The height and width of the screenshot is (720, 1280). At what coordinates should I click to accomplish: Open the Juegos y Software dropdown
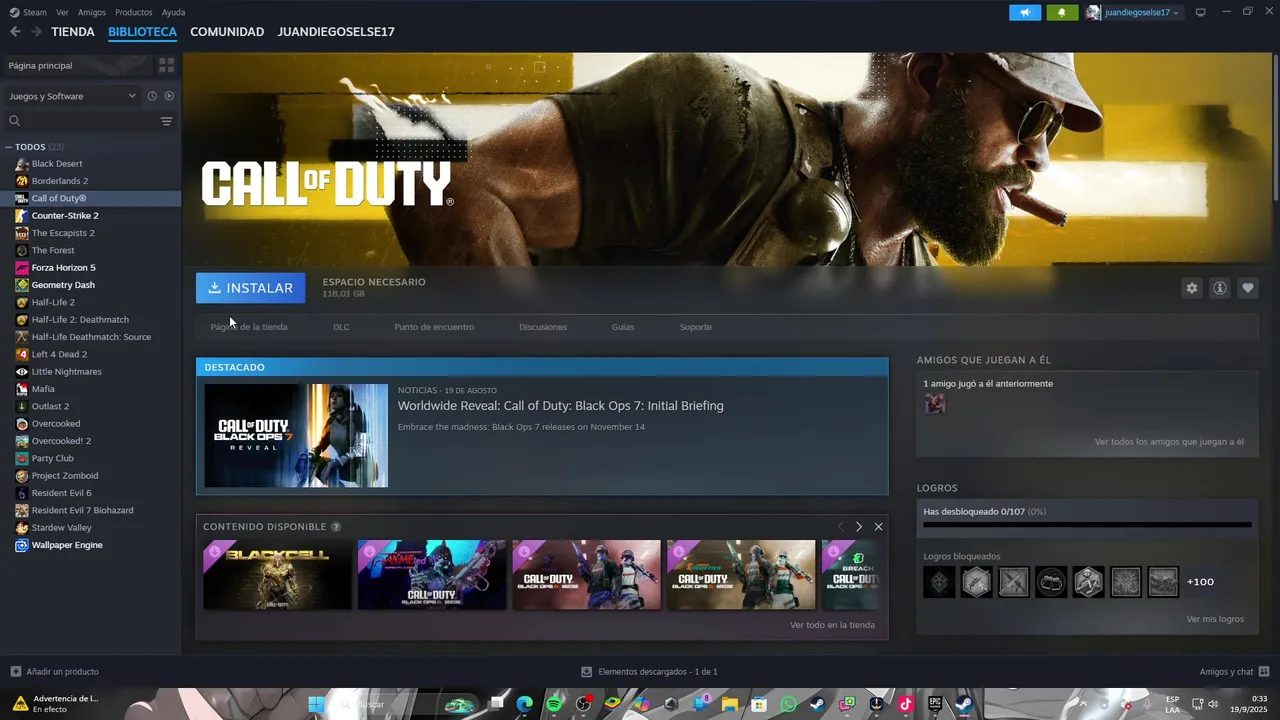click(72, 96)
